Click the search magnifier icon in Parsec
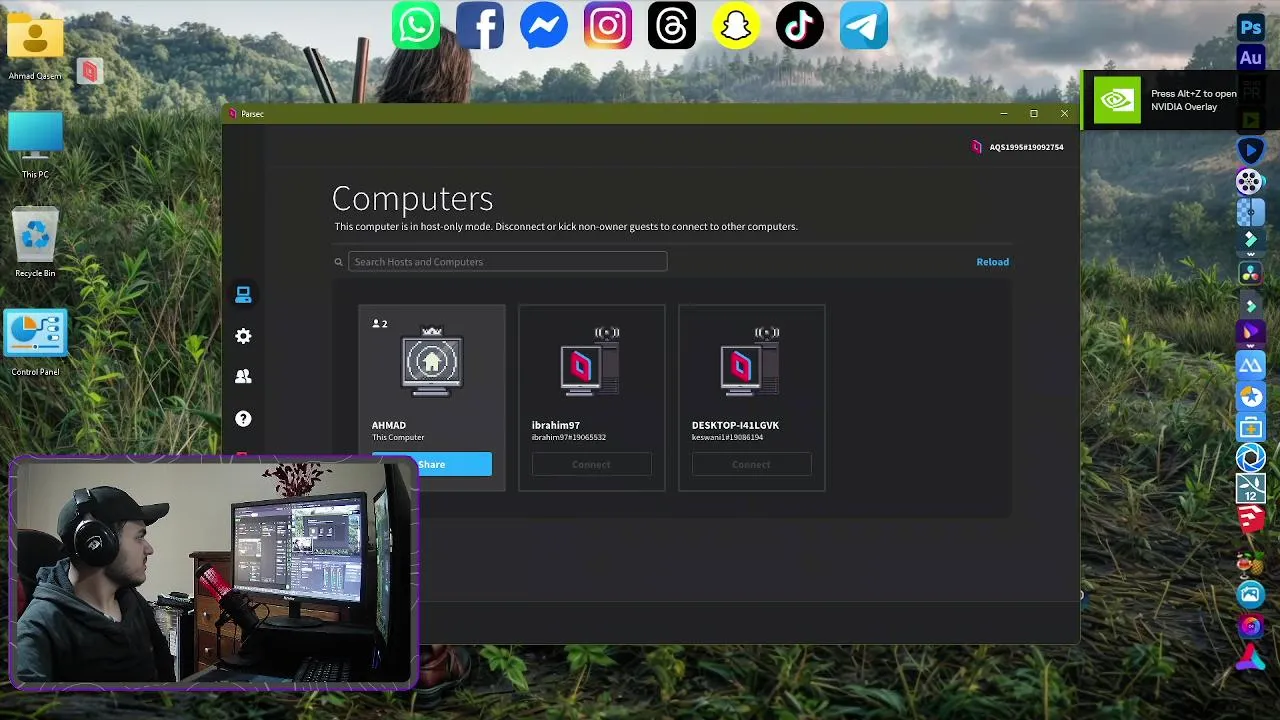This screenshot has width=1280, height=720. click(x=339, y=262)
